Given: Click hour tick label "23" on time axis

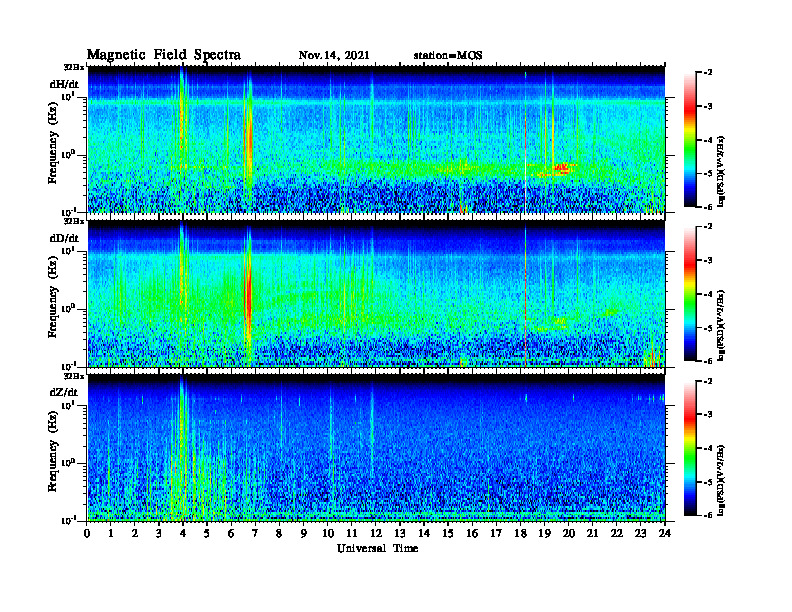Looking at the screenshot, I should click(641, 533).
